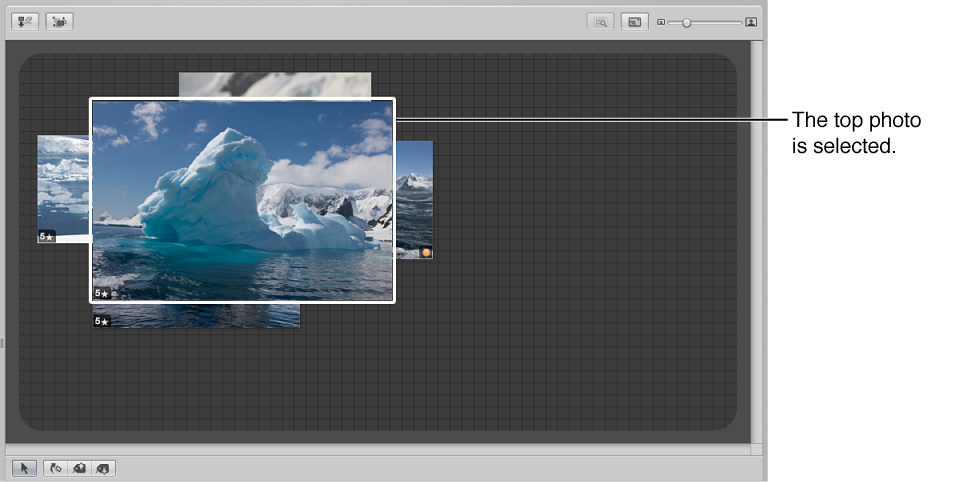Select the photo peeking below the top photo
The height and width of the screenshot is (482, 966).
(197, 316)
